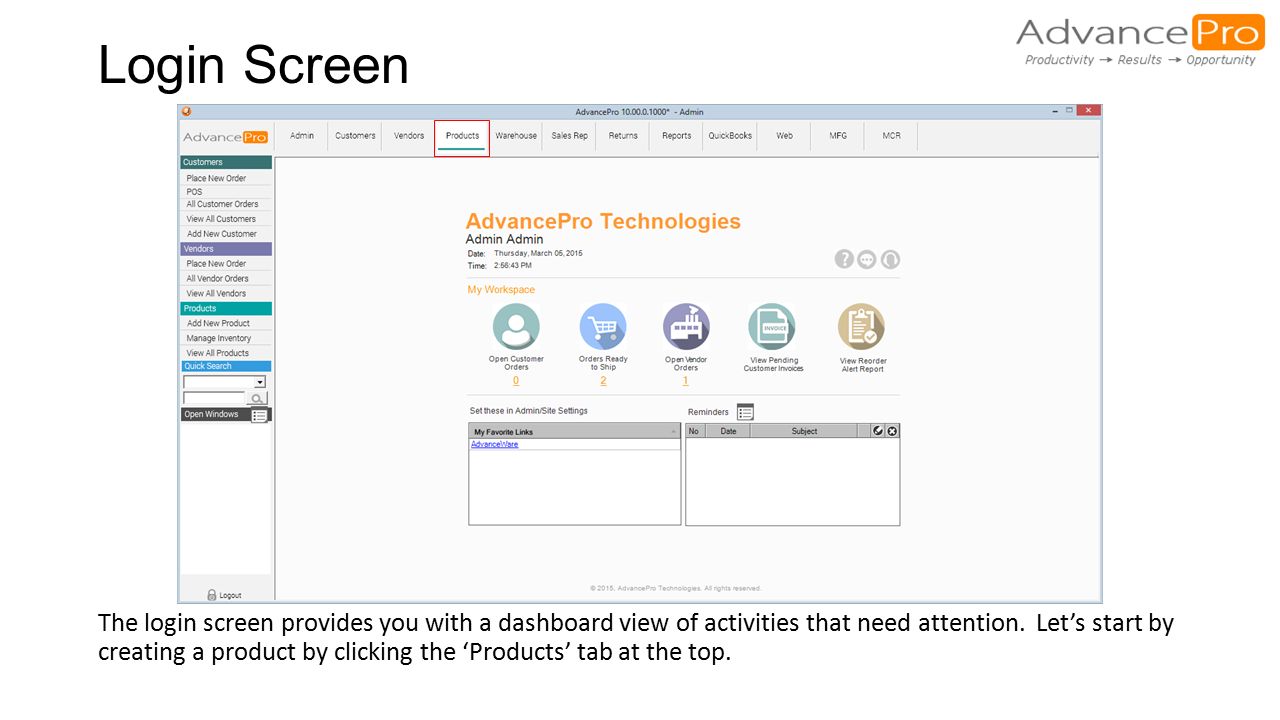Click the Vendors sidebar section header
The image size is (1280, 720).
point(226,249)
